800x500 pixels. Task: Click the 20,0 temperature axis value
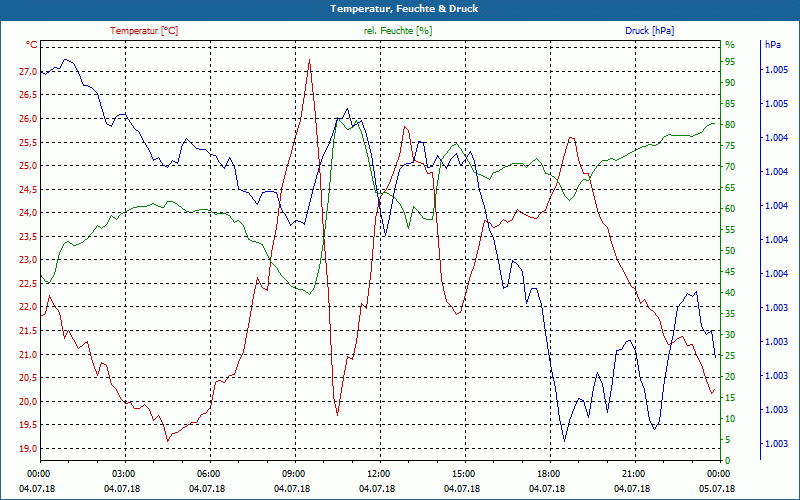coord(28,402)
